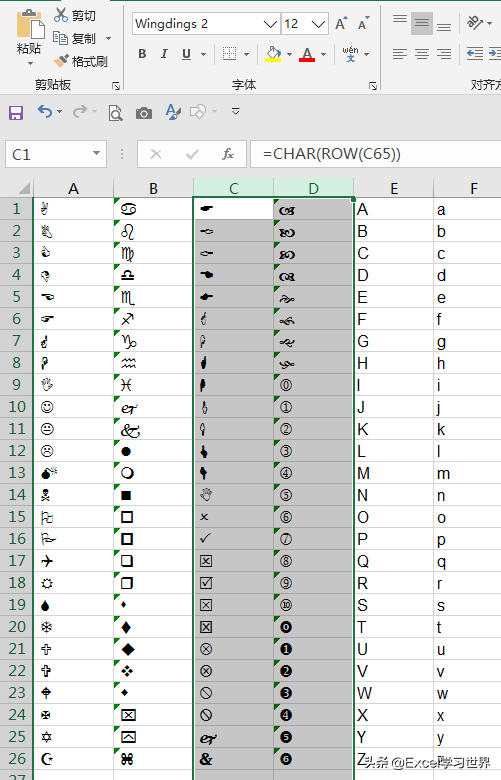
Task: Undo the last action
Action: click(x=45, y=112)
